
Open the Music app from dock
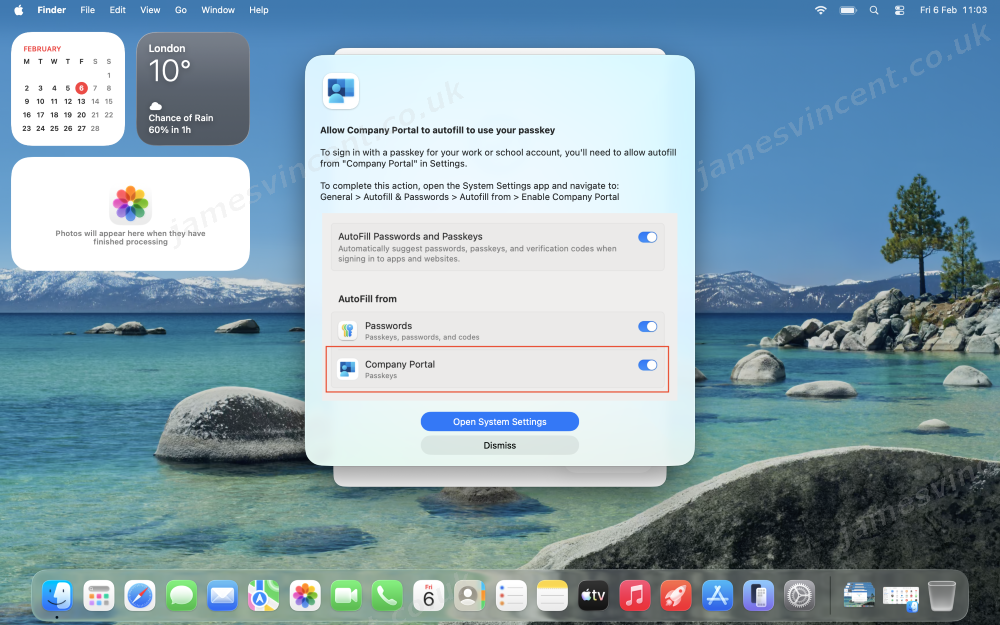pos(635,596)
